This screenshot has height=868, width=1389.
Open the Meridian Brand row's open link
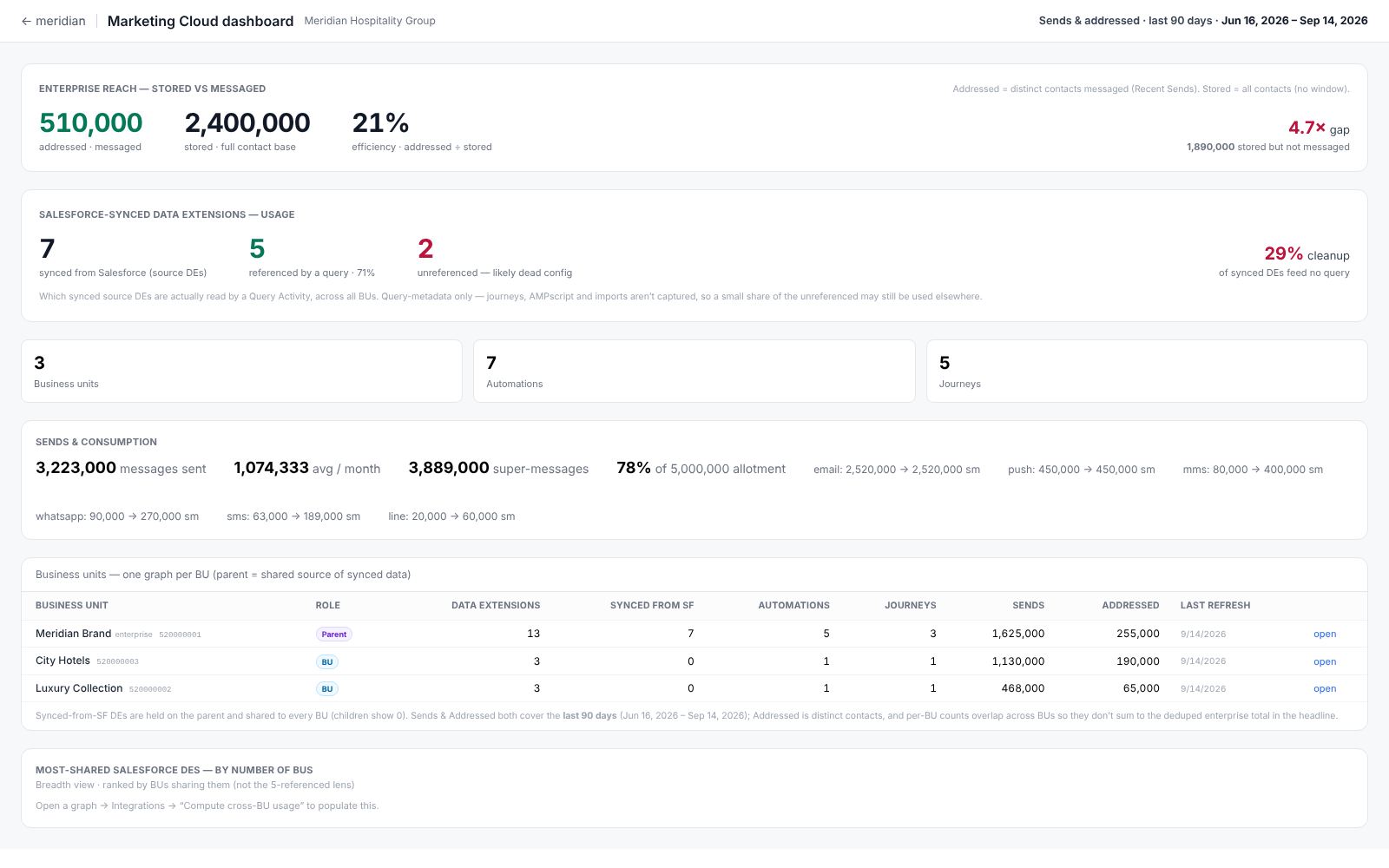click(x=1325, y=635)
